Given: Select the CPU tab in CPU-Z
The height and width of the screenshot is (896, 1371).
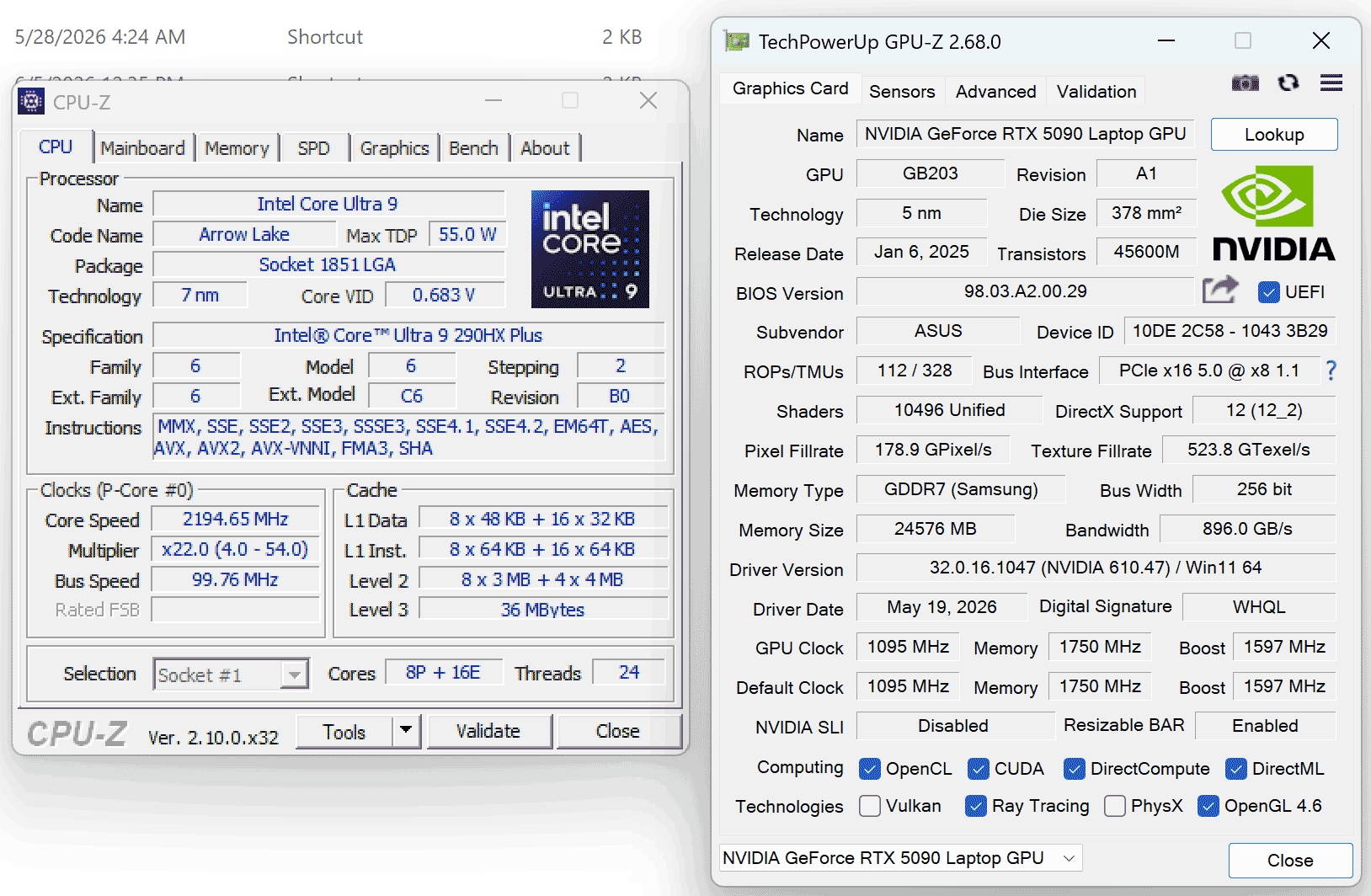Looking at the screenshot, I should pos(56,147).
